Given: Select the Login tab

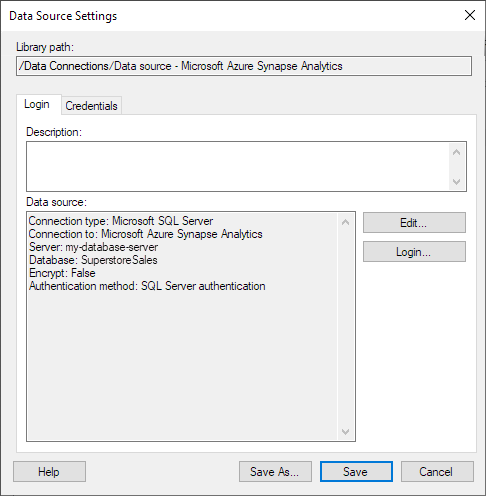Looking at the screenshot, I should (37, 104).
